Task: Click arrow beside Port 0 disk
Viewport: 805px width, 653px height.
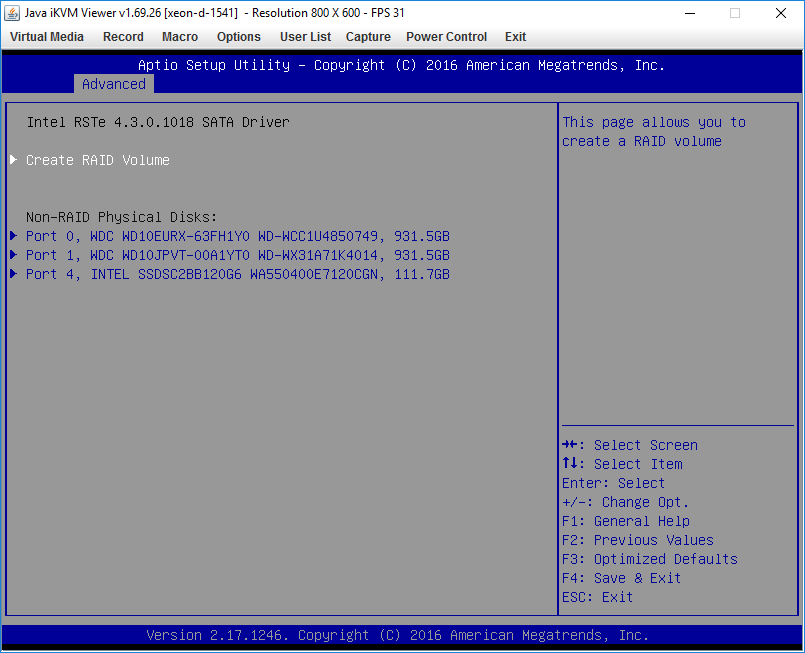Action: [14, 236]
